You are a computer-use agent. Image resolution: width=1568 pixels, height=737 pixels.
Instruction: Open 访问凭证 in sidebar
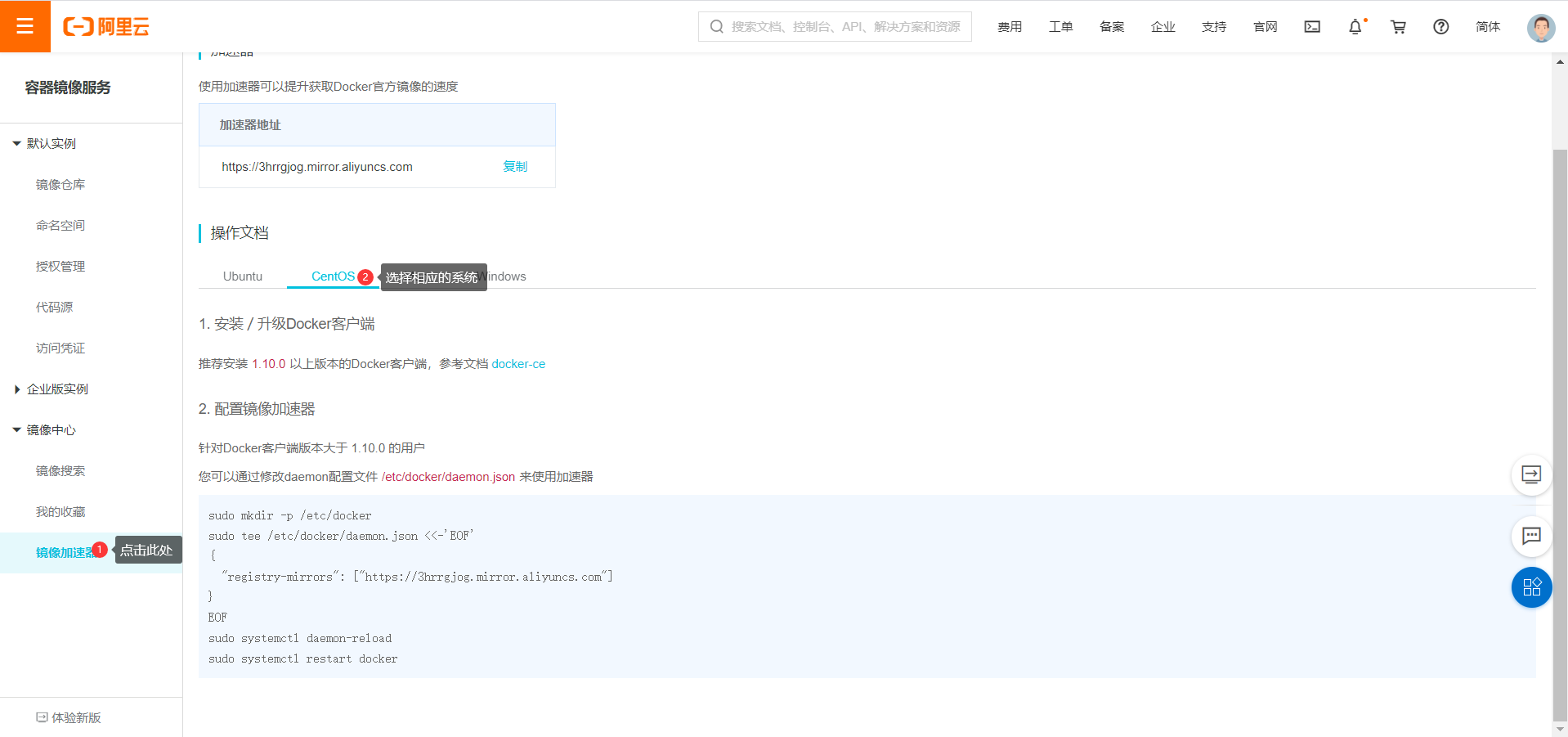point(60,348)
